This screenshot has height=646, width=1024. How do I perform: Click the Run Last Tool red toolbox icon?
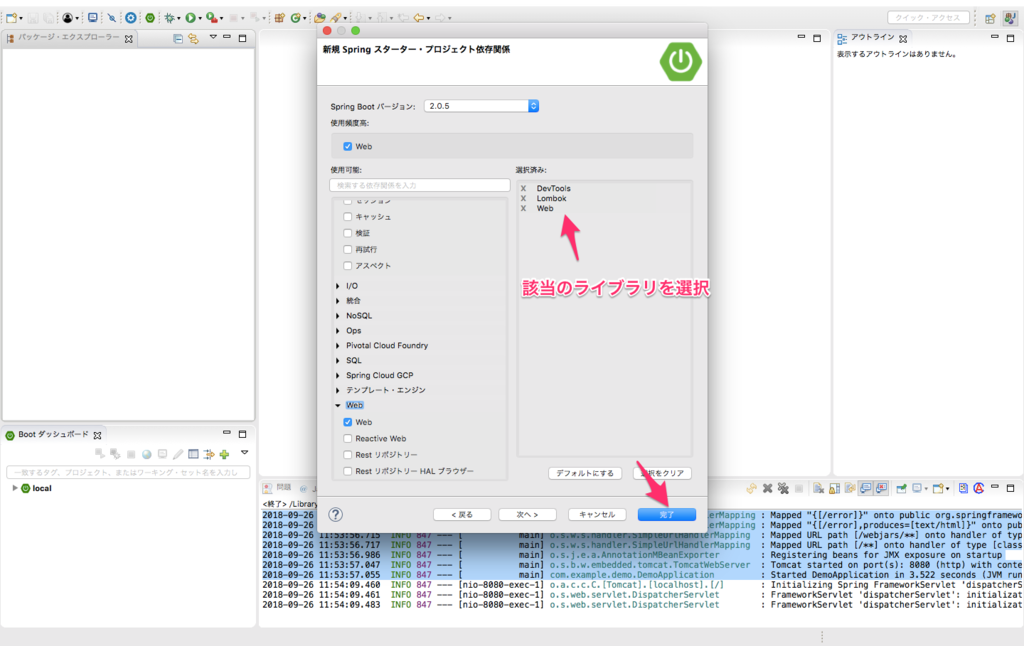[211, 18]
